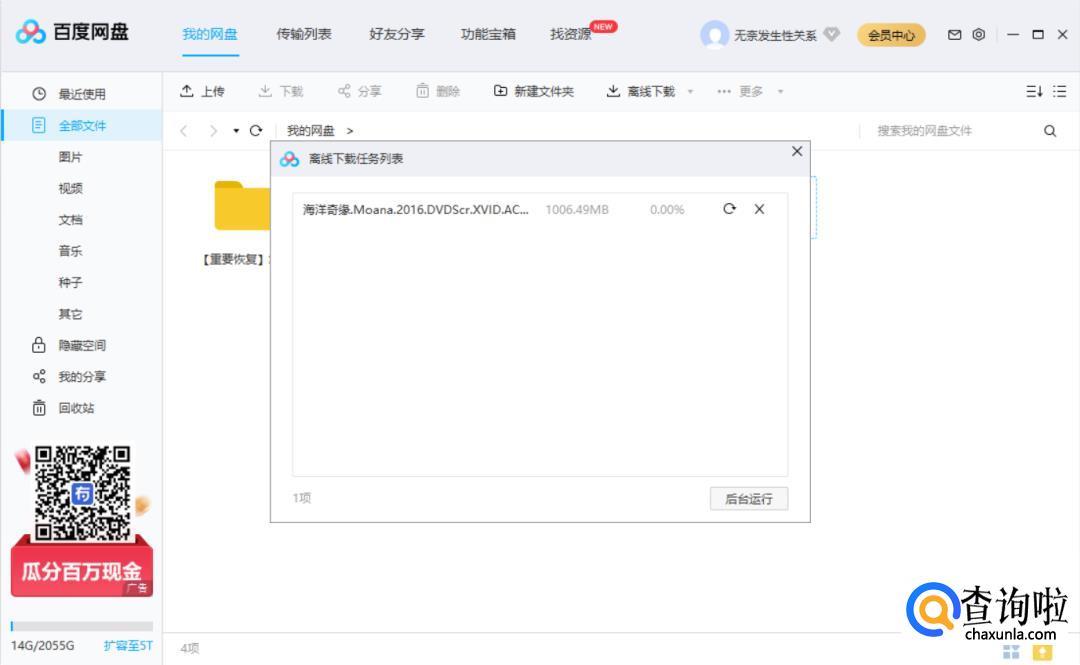Go forward with the right arrow
Image resolution: width=1080 pixels, height=665 pixels.
[x=214, y=130]
